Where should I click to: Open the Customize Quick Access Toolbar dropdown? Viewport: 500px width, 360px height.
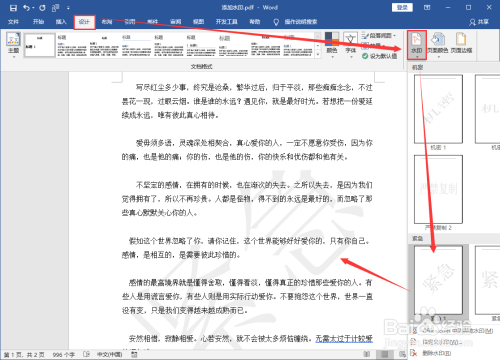pyautogui.click(x=68, y=8)
